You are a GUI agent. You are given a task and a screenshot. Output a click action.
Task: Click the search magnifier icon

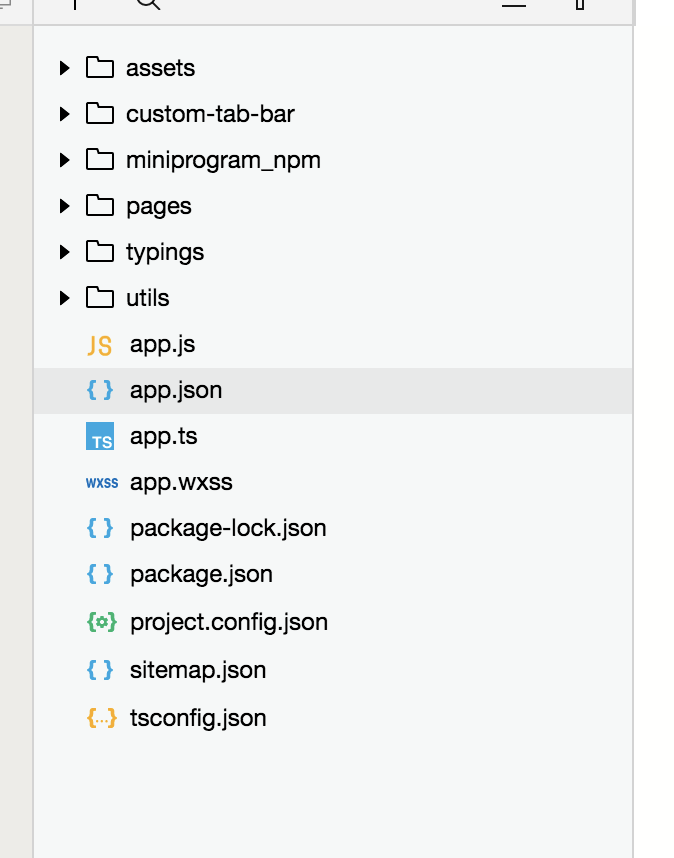[148, 3]
